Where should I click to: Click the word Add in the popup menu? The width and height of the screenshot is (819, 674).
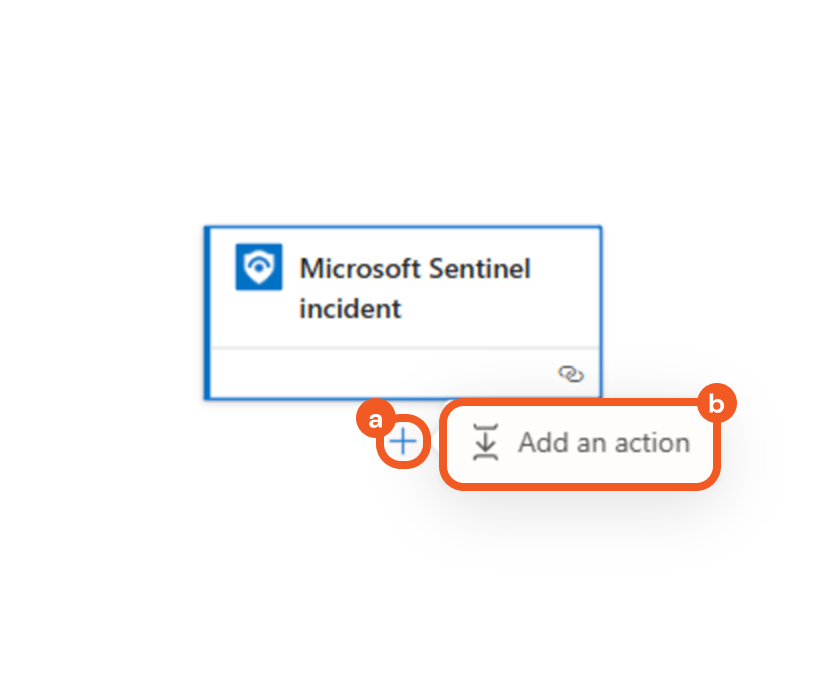click(x=543, y=443)
